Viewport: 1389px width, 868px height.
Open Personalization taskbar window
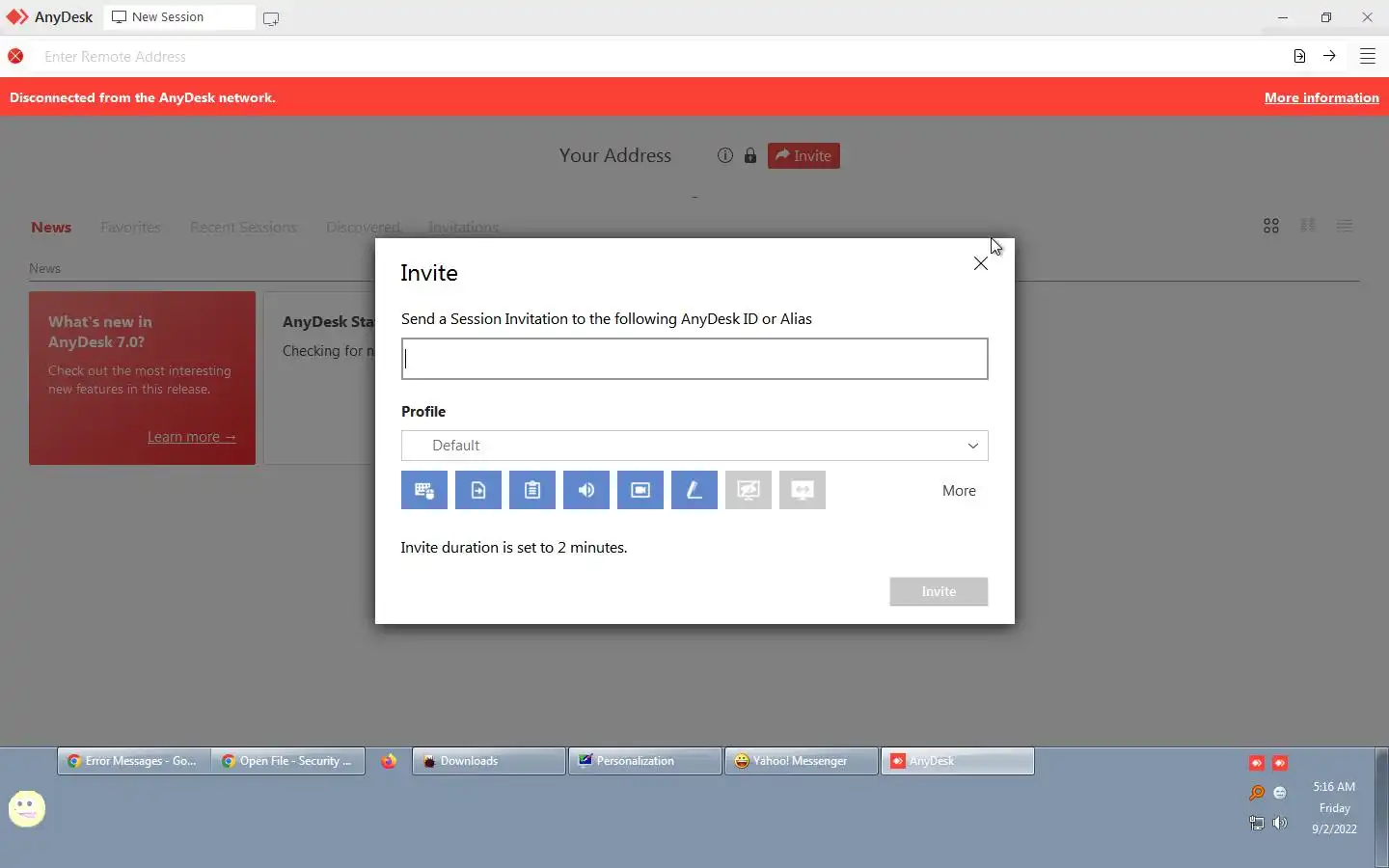[645, 761]
